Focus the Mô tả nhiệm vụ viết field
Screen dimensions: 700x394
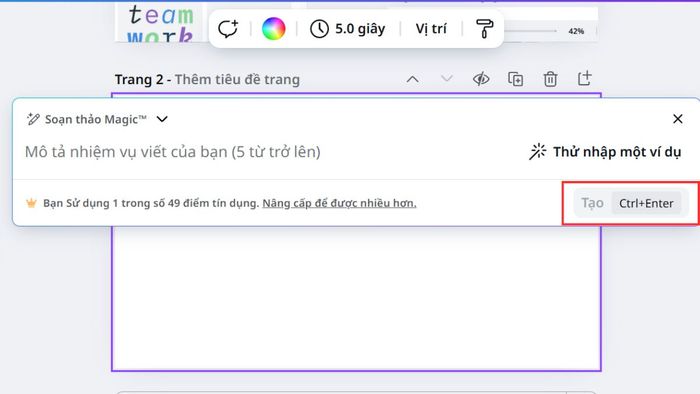172,152
